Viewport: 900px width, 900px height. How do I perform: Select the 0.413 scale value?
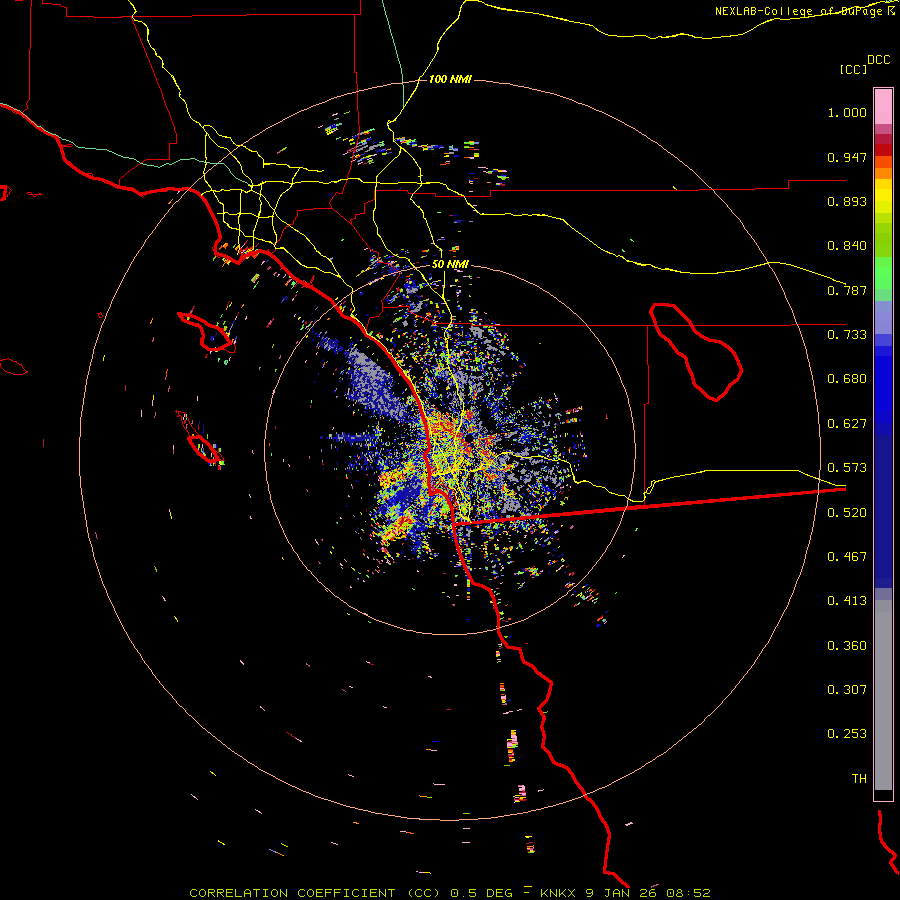click(847, 601)
